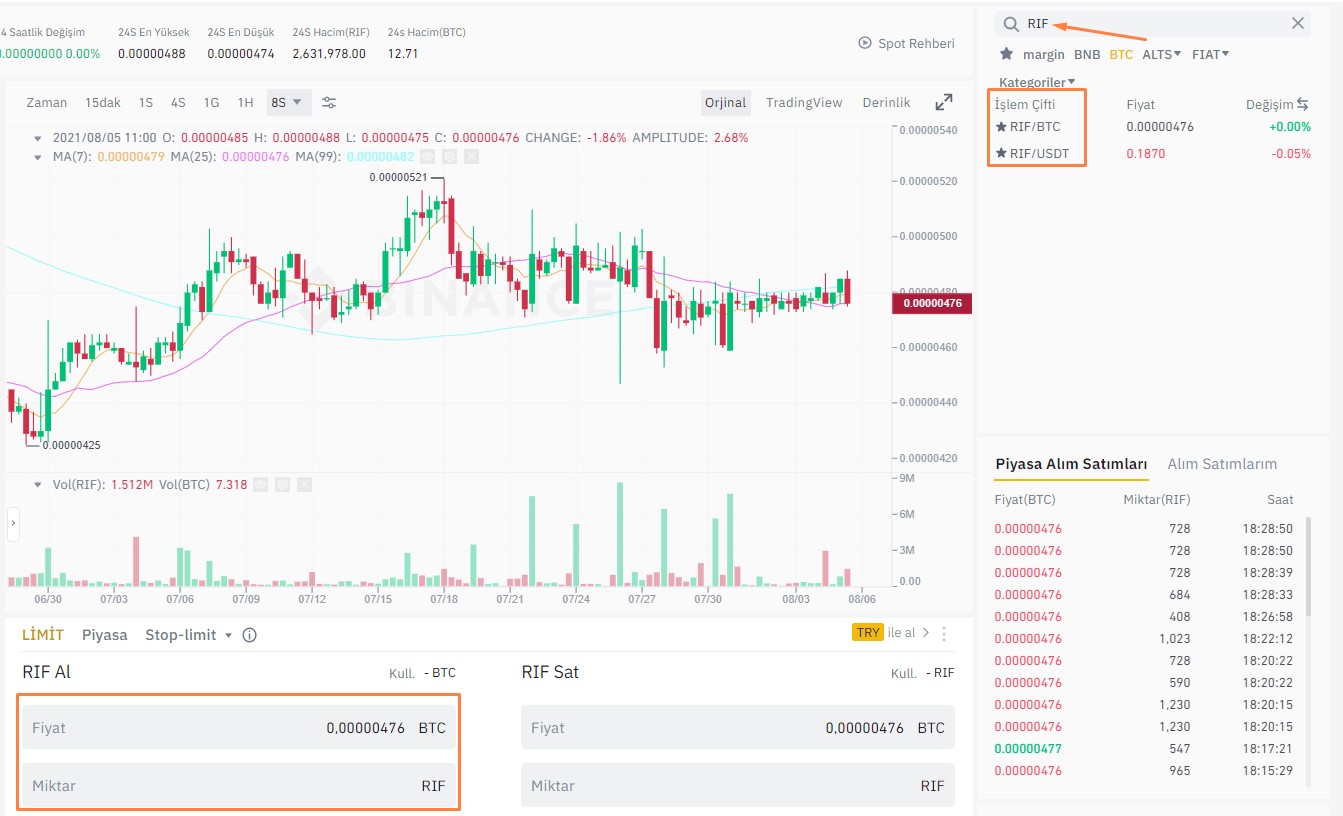Open the Spot Rehberi play icon
The width and height of the screenshot is (1343, 816).
(865, 43)
